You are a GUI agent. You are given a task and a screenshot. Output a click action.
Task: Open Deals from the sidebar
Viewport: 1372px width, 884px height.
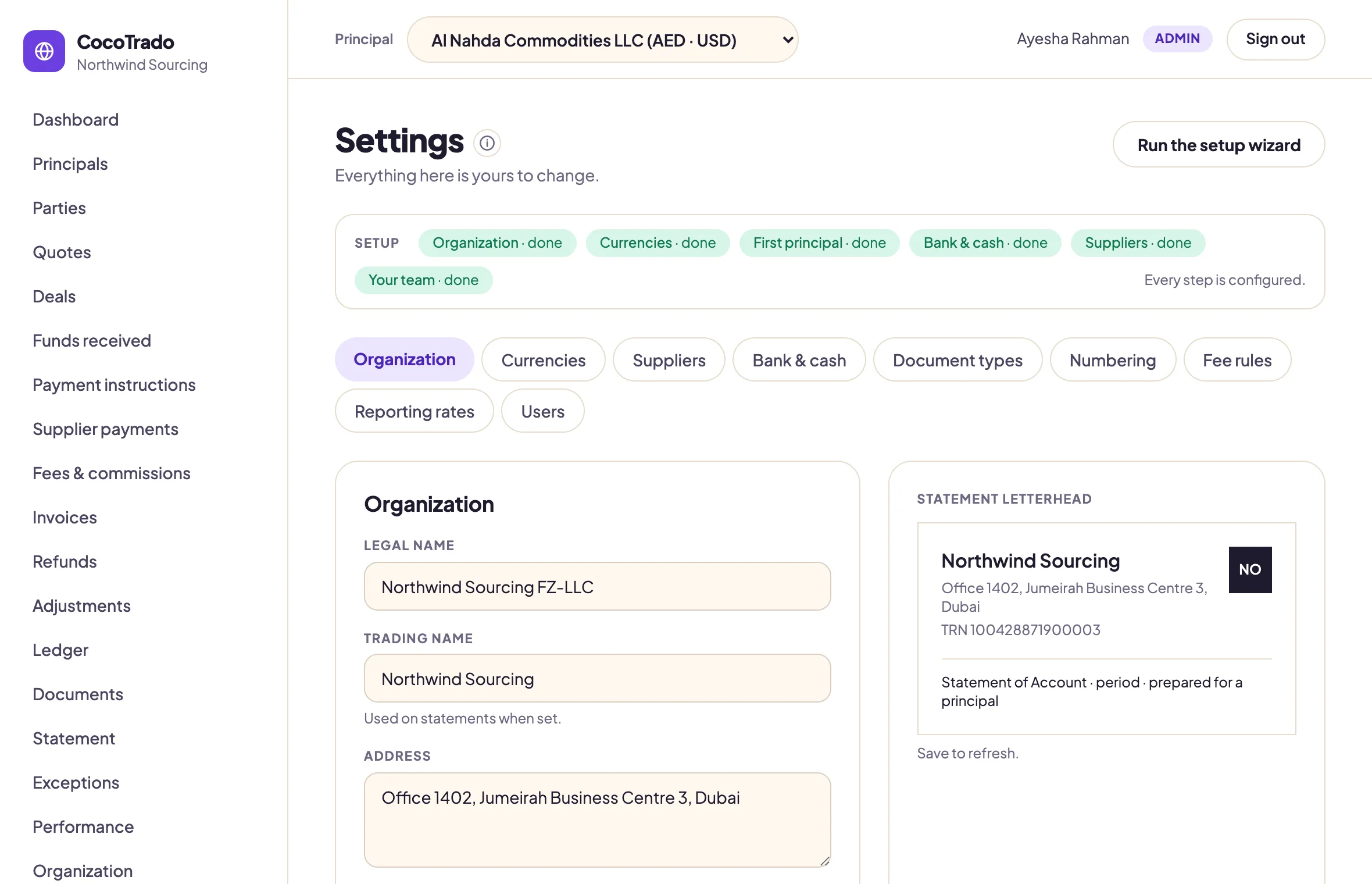tap(54, 296)
